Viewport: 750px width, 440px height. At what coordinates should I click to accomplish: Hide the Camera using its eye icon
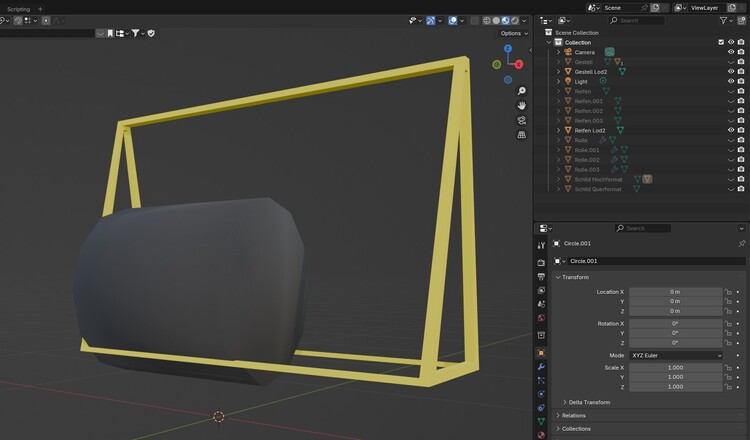[731, 52]
